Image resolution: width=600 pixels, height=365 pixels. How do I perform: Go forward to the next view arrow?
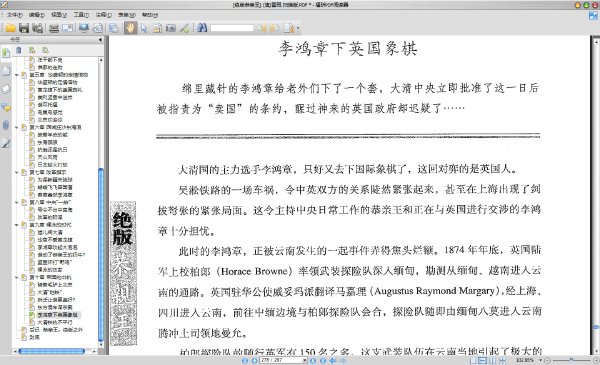pyautogui.click(x=343, y=360)
